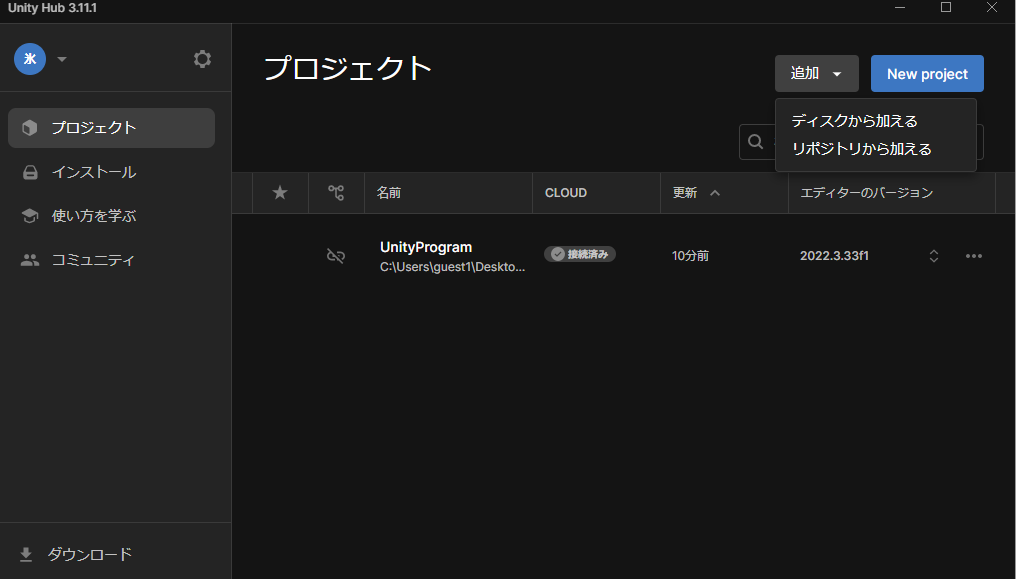The image size is (1016, 579).
Task: Open the プロジェクト sidebar tab
Action: coord(111,128)
